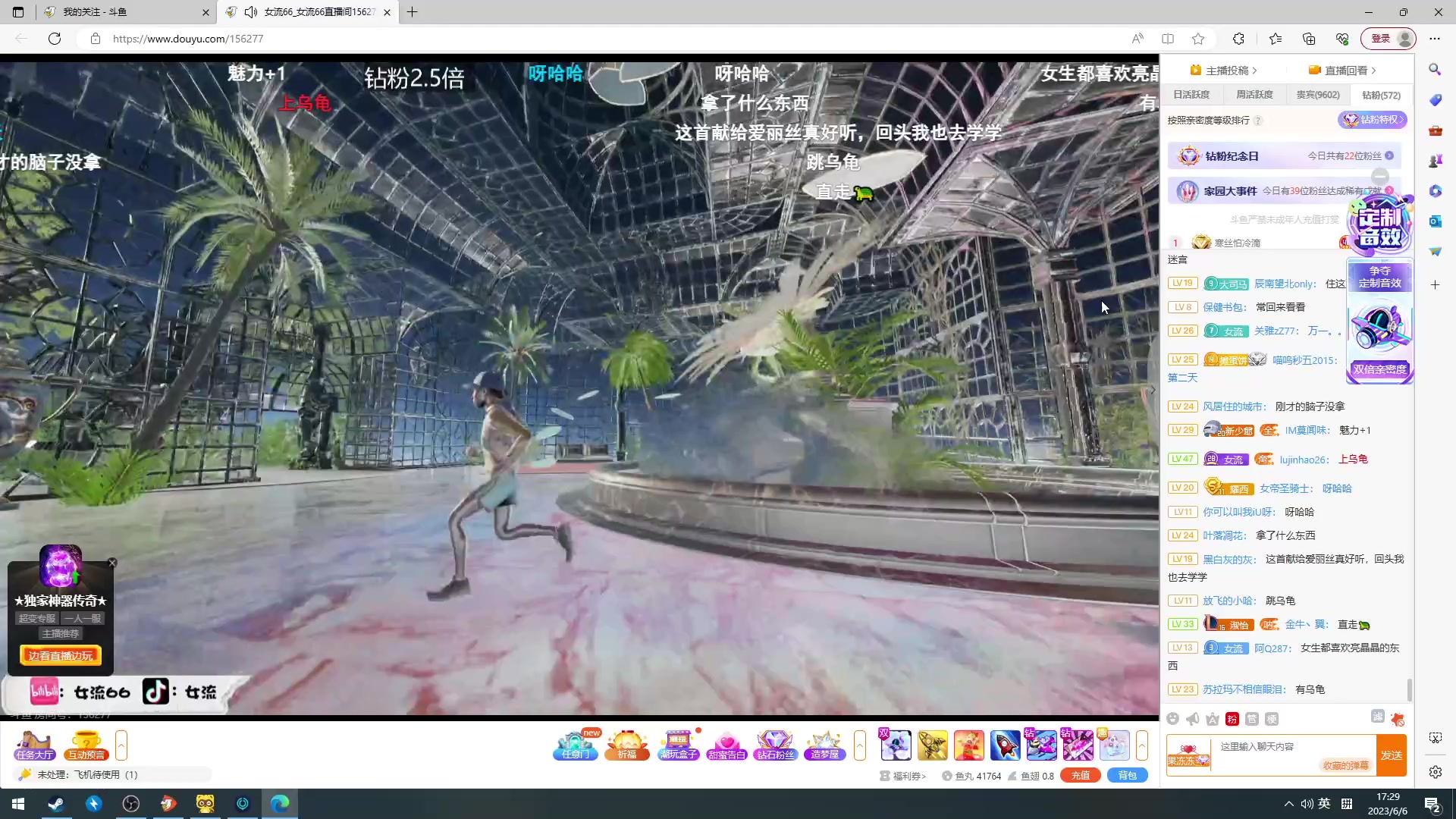
Task: Open Edge screenshot tool in sidebar
Action: (1435, 738)
